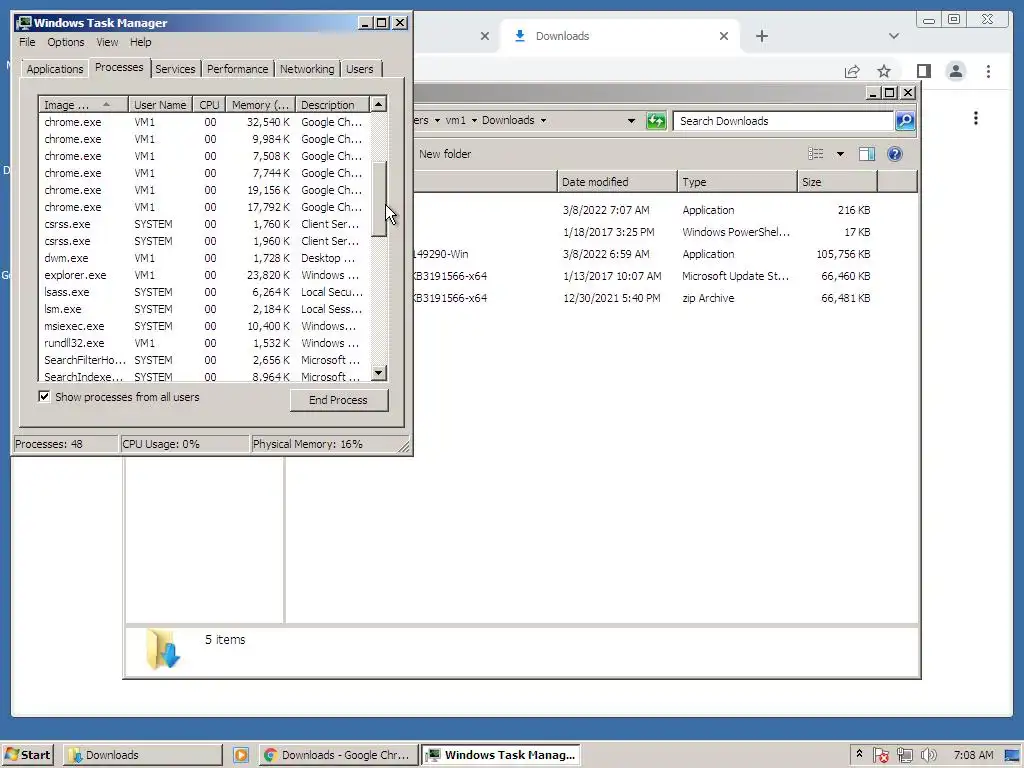This screenshot has width=1024, height=768.
Task: Open Task Manager View menu
Action: coord(107,42)
